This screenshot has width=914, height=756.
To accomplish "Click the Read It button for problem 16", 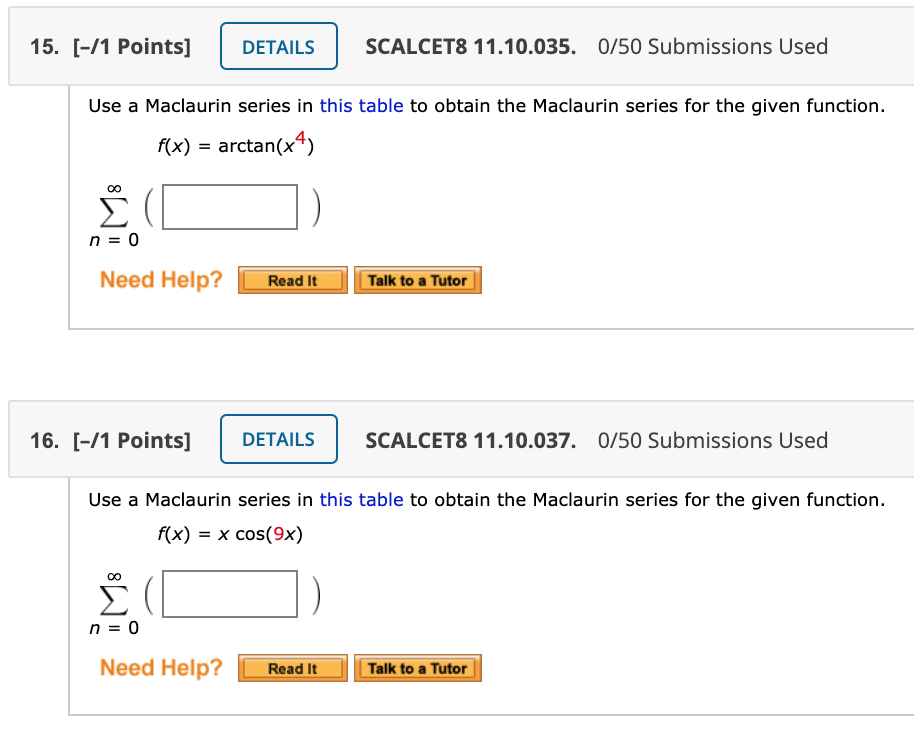I will tap(292, 668).
